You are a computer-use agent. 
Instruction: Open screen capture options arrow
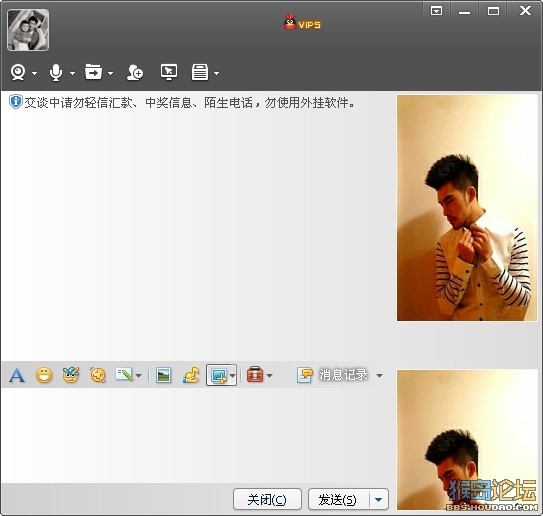click(x=232, y=375)
